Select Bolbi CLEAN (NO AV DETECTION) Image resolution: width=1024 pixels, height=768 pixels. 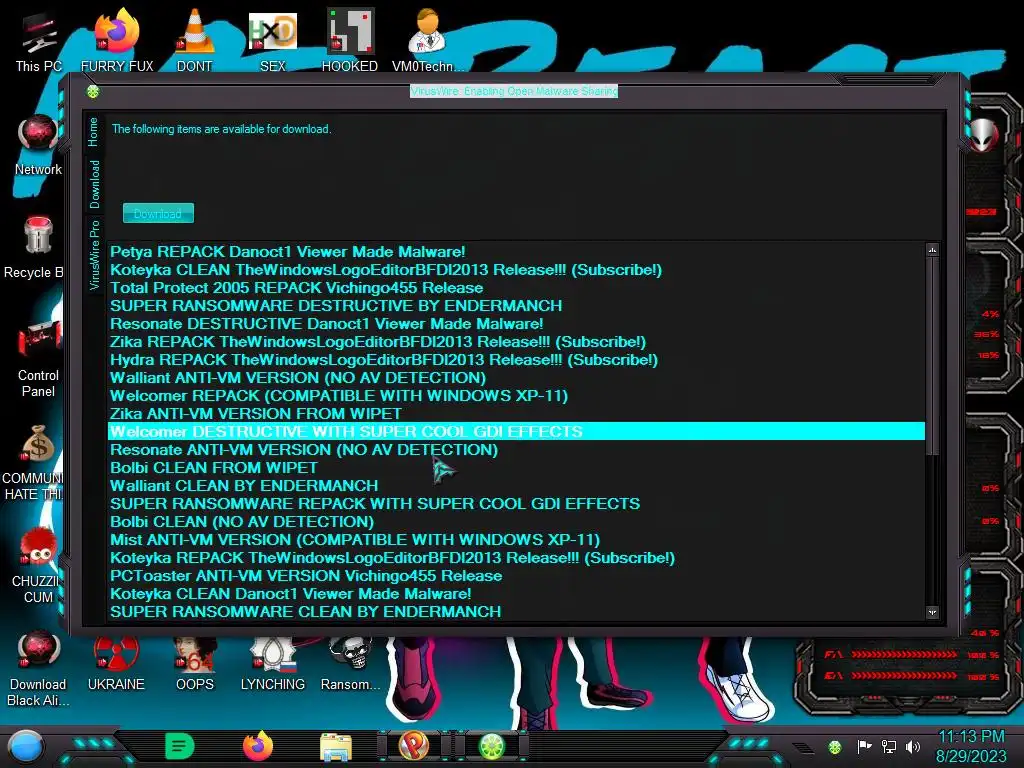coord(516,522)
